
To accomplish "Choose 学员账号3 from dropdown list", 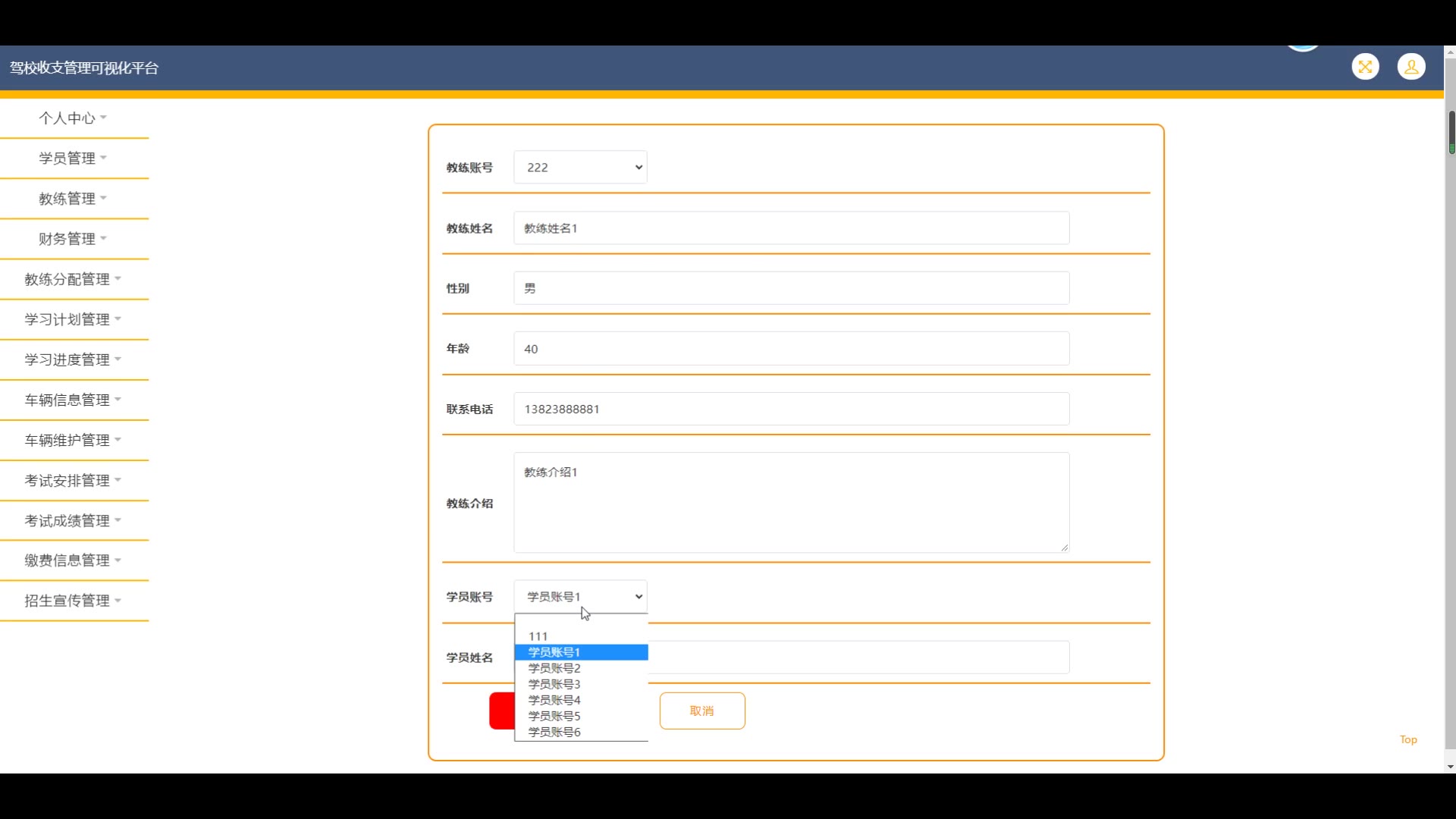I will coord(554,684).
